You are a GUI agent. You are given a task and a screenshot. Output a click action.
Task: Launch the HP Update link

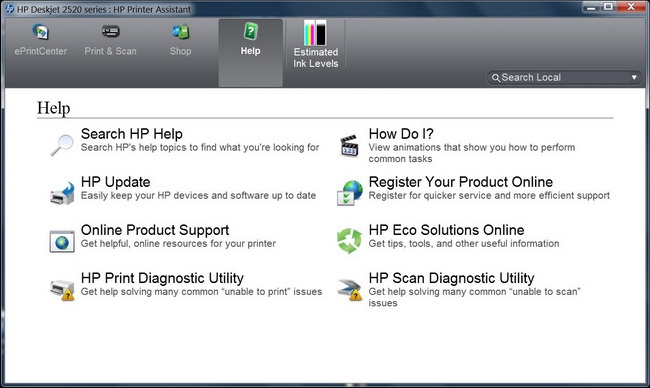click(x=115, y=182)
